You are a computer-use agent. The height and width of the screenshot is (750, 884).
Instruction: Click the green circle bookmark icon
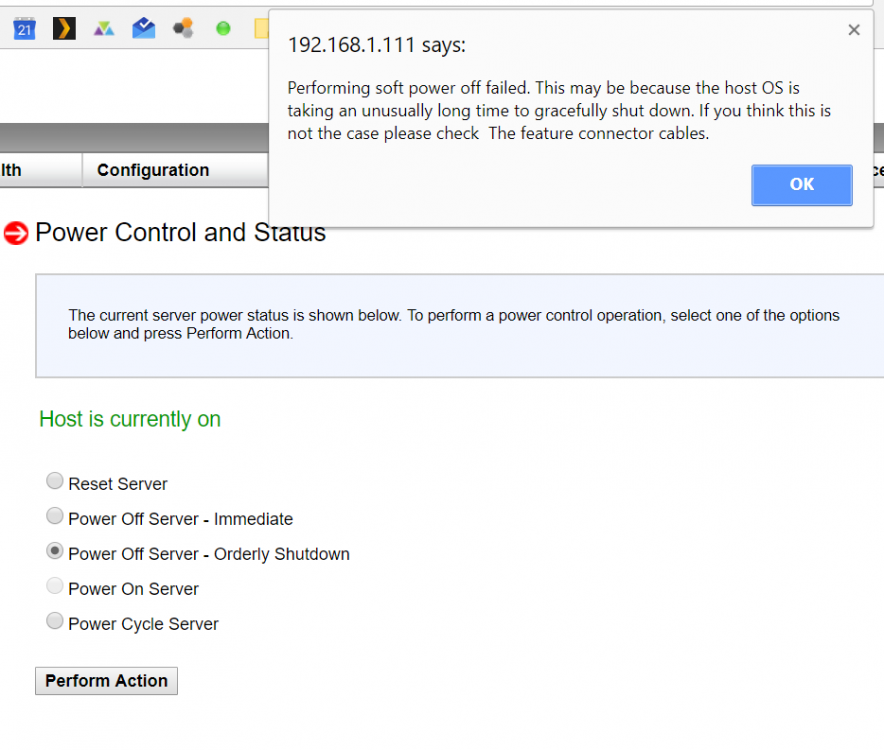pyautogui.click(x=223, y=28)
